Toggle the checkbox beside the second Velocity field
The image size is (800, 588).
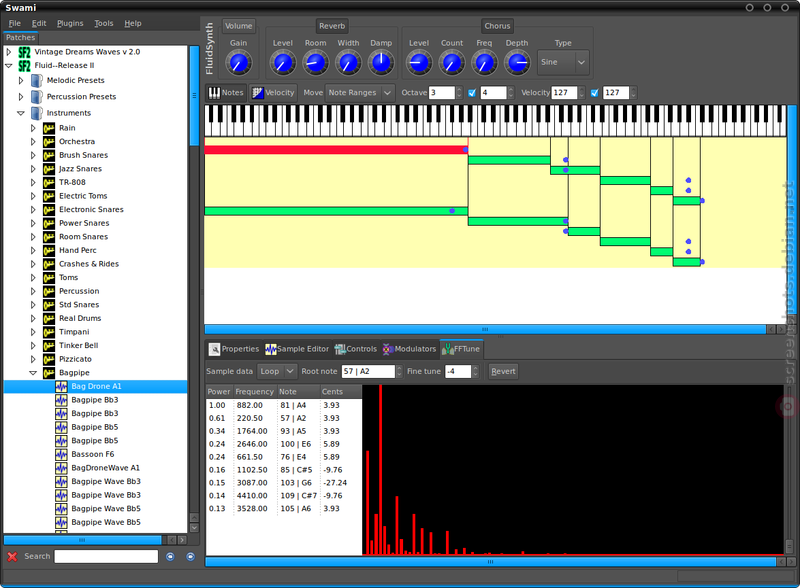[594, 93]
